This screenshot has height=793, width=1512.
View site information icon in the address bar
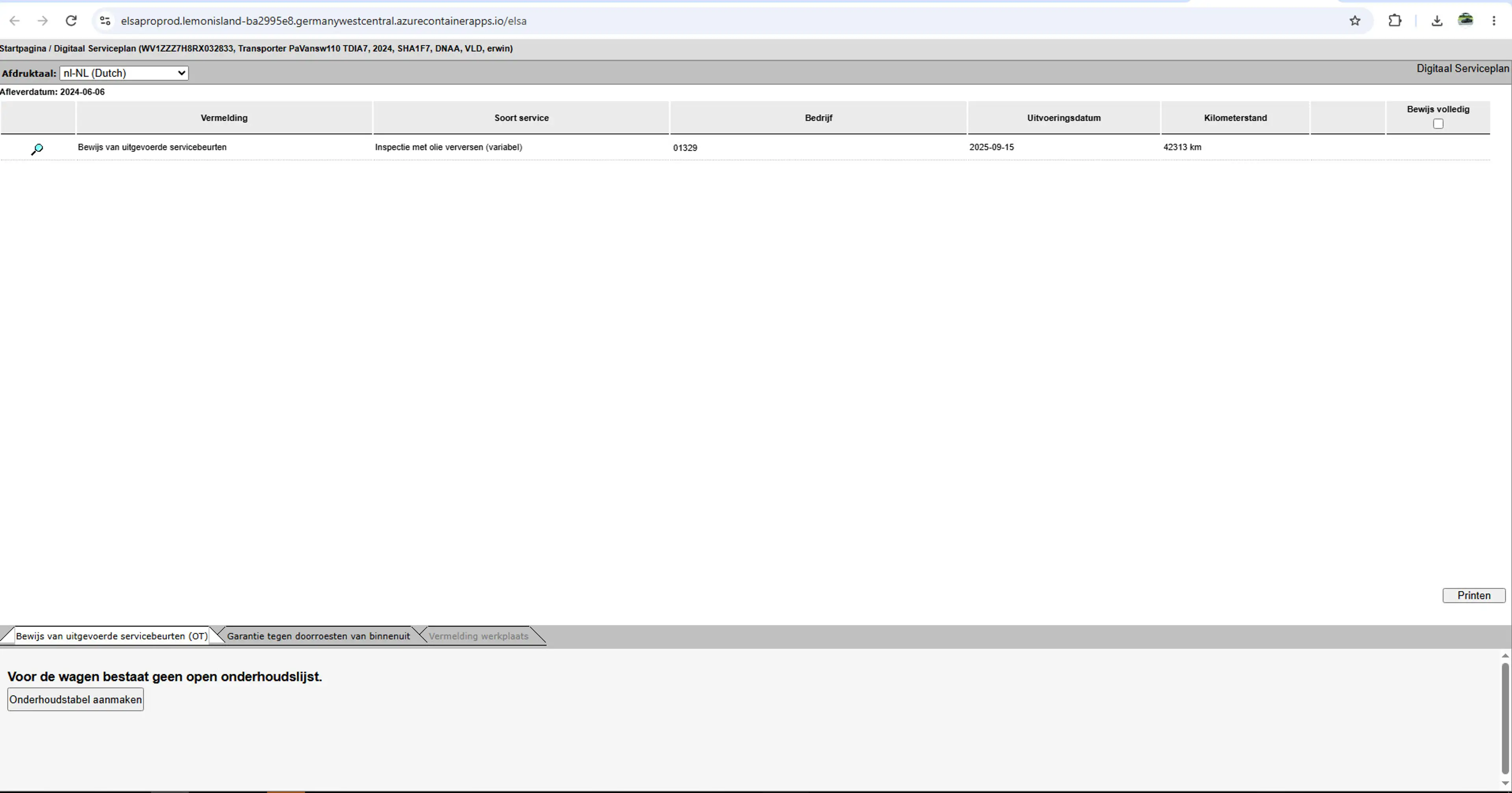104,21
